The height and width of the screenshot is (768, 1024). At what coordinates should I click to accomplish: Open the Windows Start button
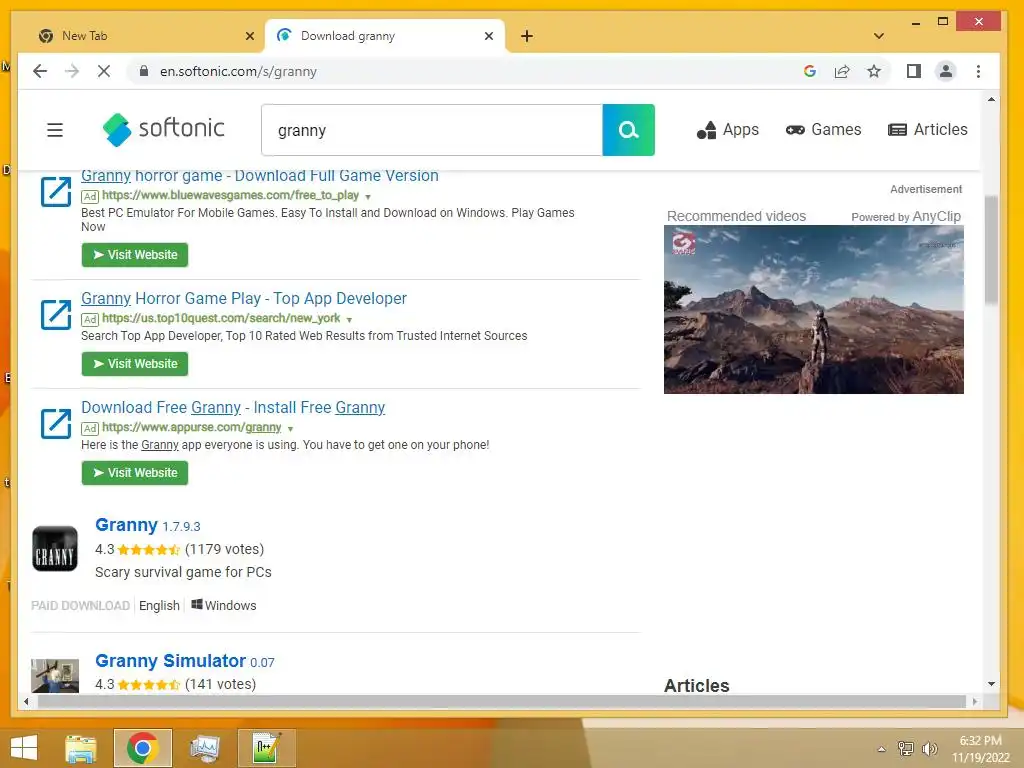point(24,748)
